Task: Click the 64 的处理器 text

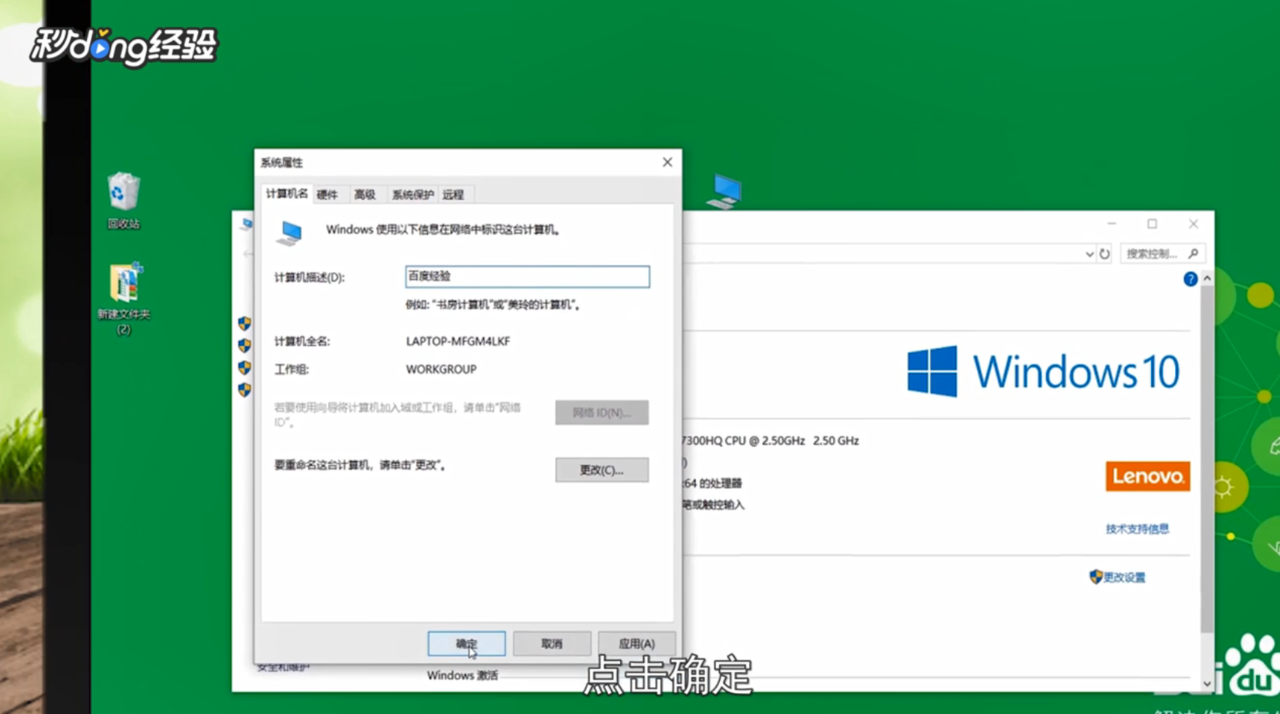Action: point(712,483)
